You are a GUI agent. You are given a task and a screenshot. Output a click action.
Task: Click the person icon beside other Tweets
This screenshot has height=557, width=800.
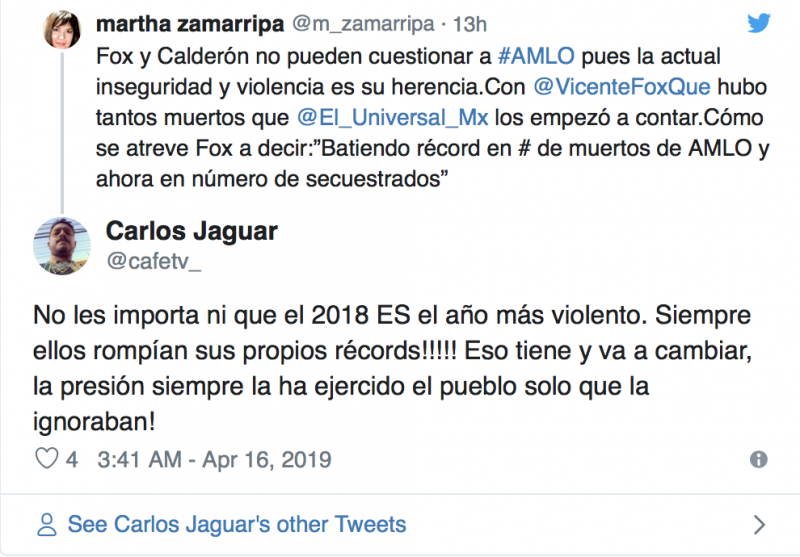tap(46, 524)
